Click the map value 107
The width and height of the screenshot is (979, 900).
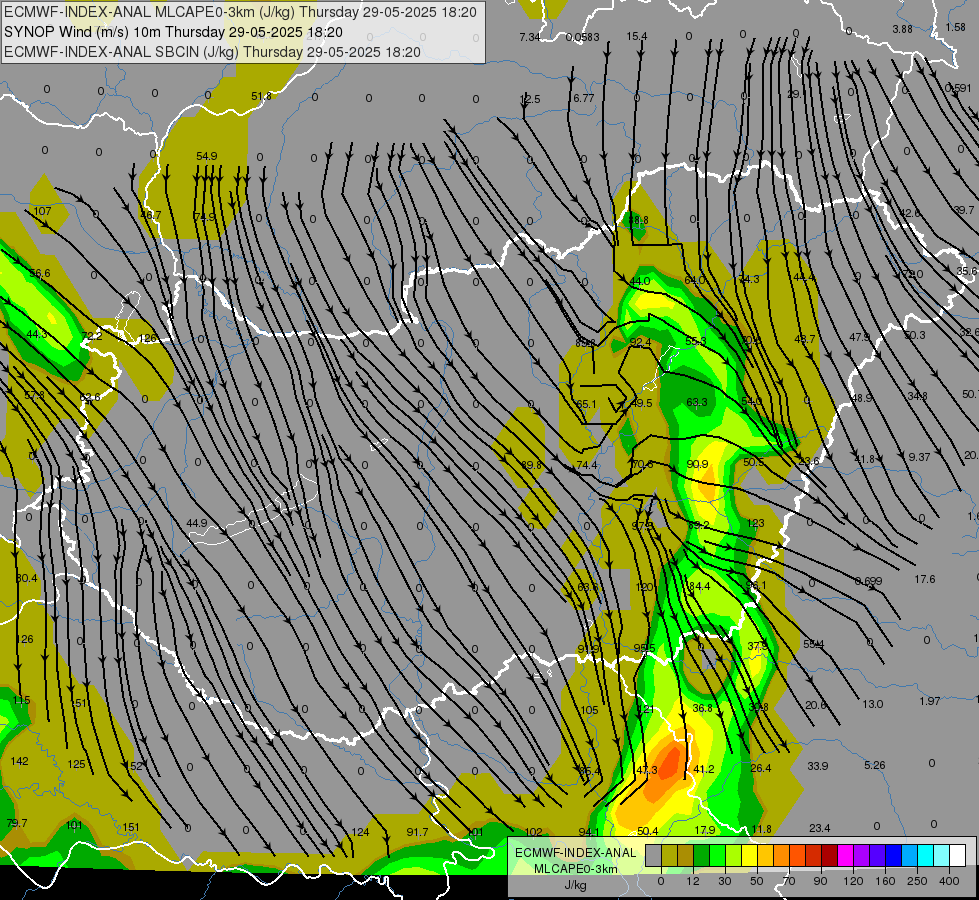(x=42, y=211)
